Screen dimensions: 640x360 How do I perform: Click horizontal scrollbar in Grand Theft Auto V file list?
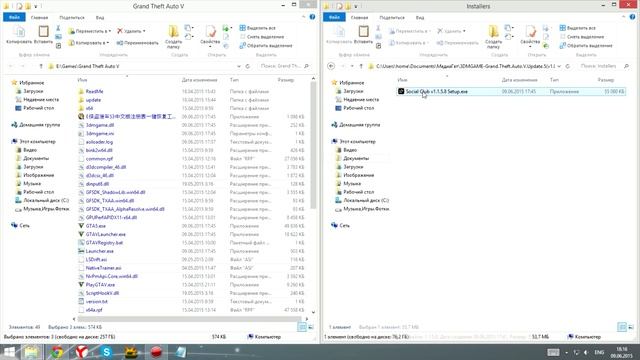[189, 319]
